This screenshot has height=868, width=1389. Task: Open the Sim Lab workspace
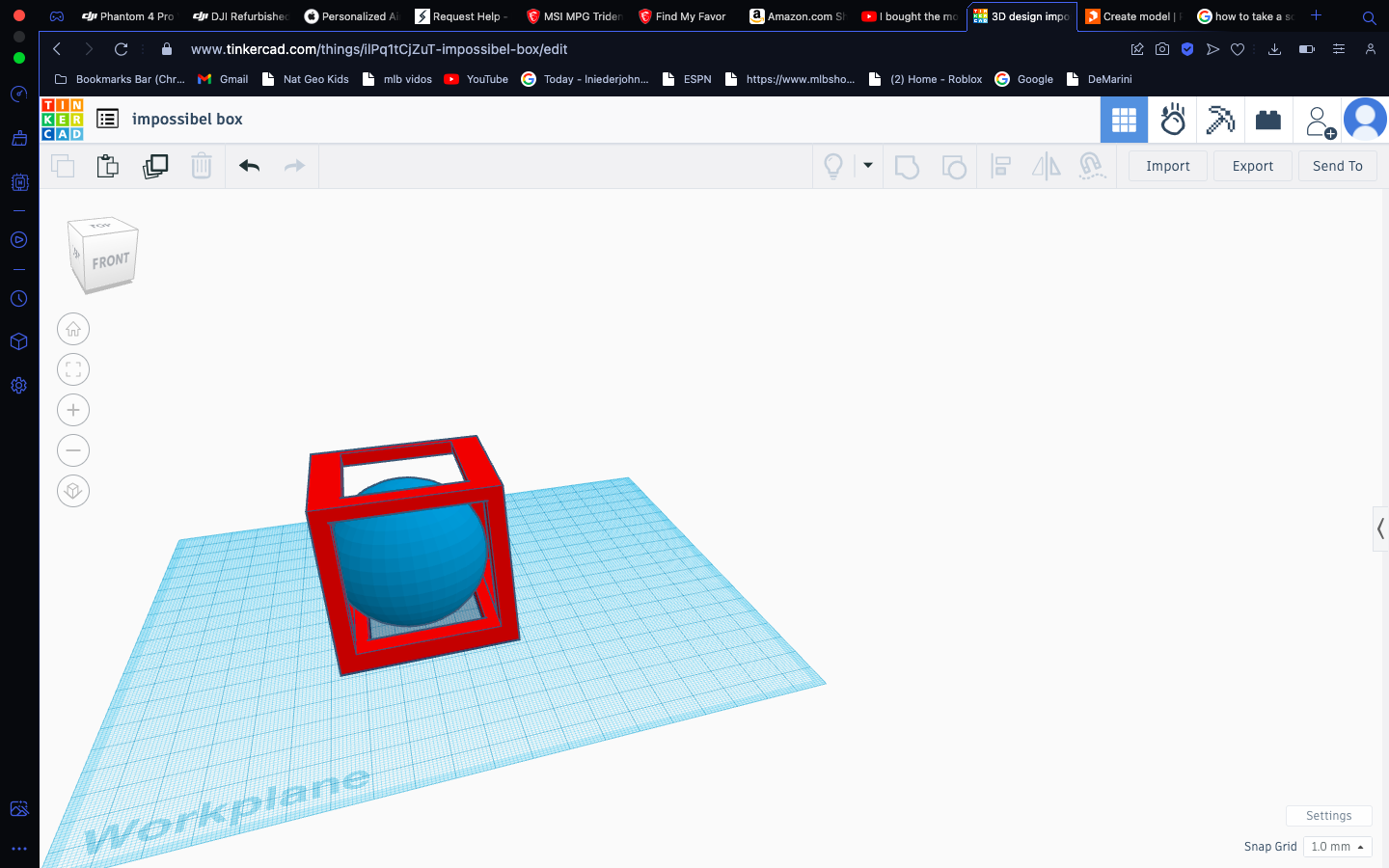click(x=1173, y=120)
